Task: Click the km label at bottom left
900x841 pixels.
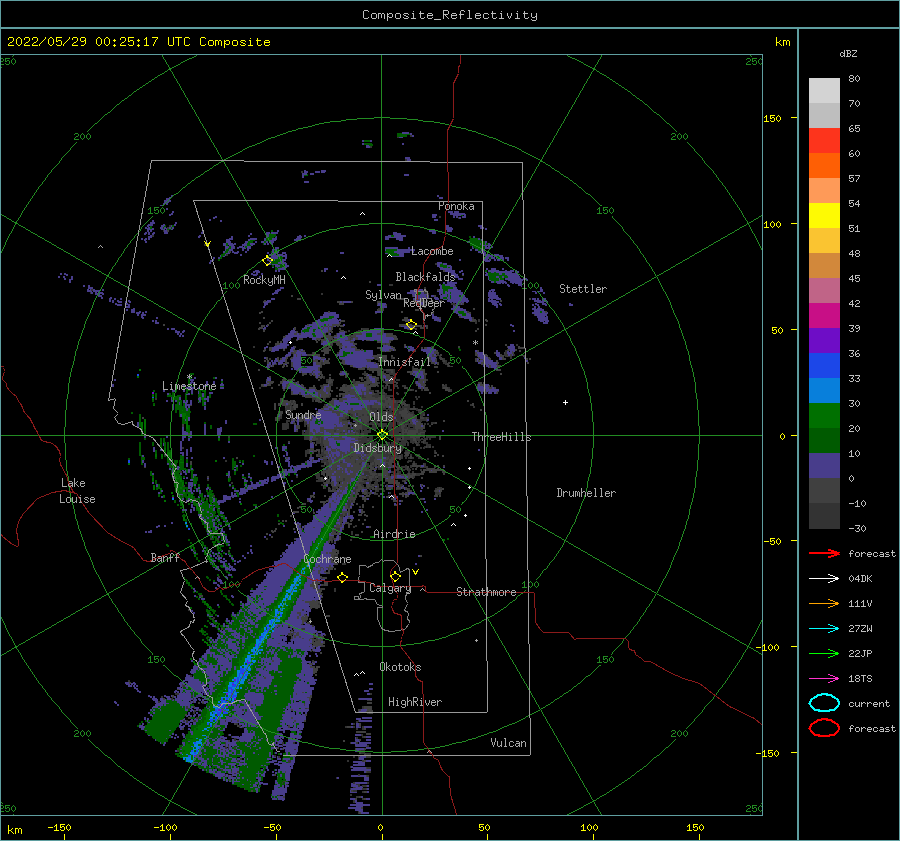Action: click(15, 830)
